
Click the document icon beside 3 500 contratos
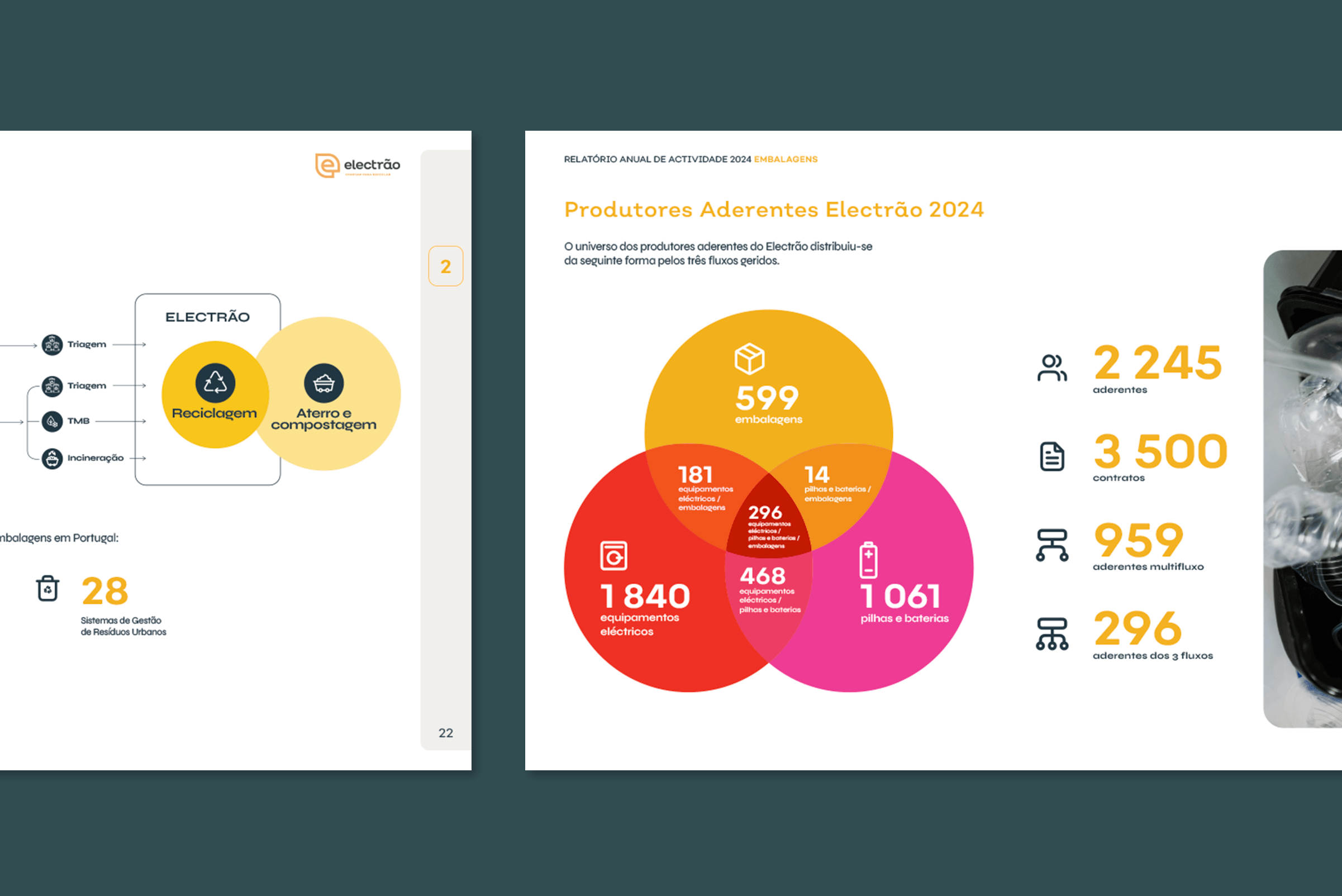pyautogui.click(x=1051, y=456)
